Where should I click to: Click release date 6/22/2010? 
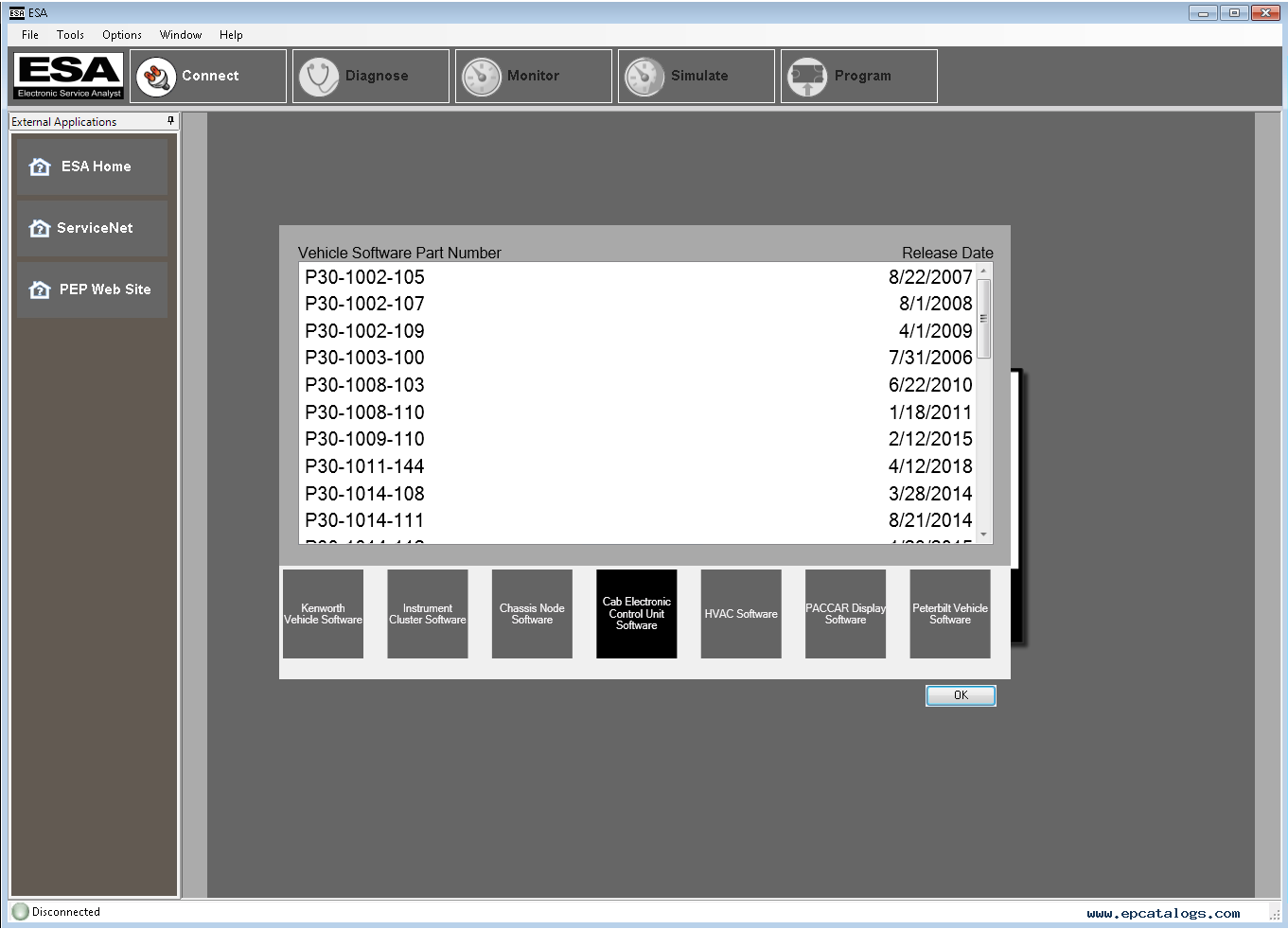930,385
